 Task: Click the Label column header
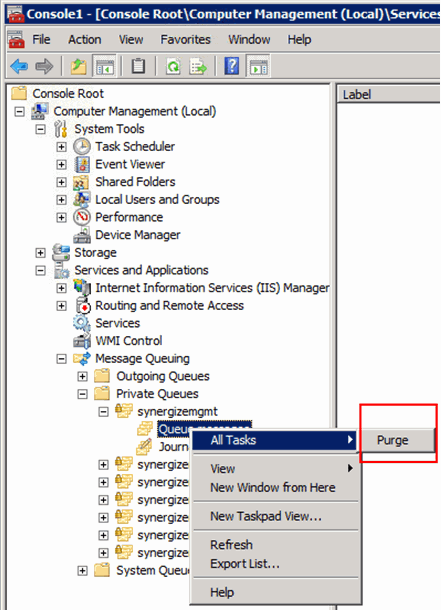(389, 95)
